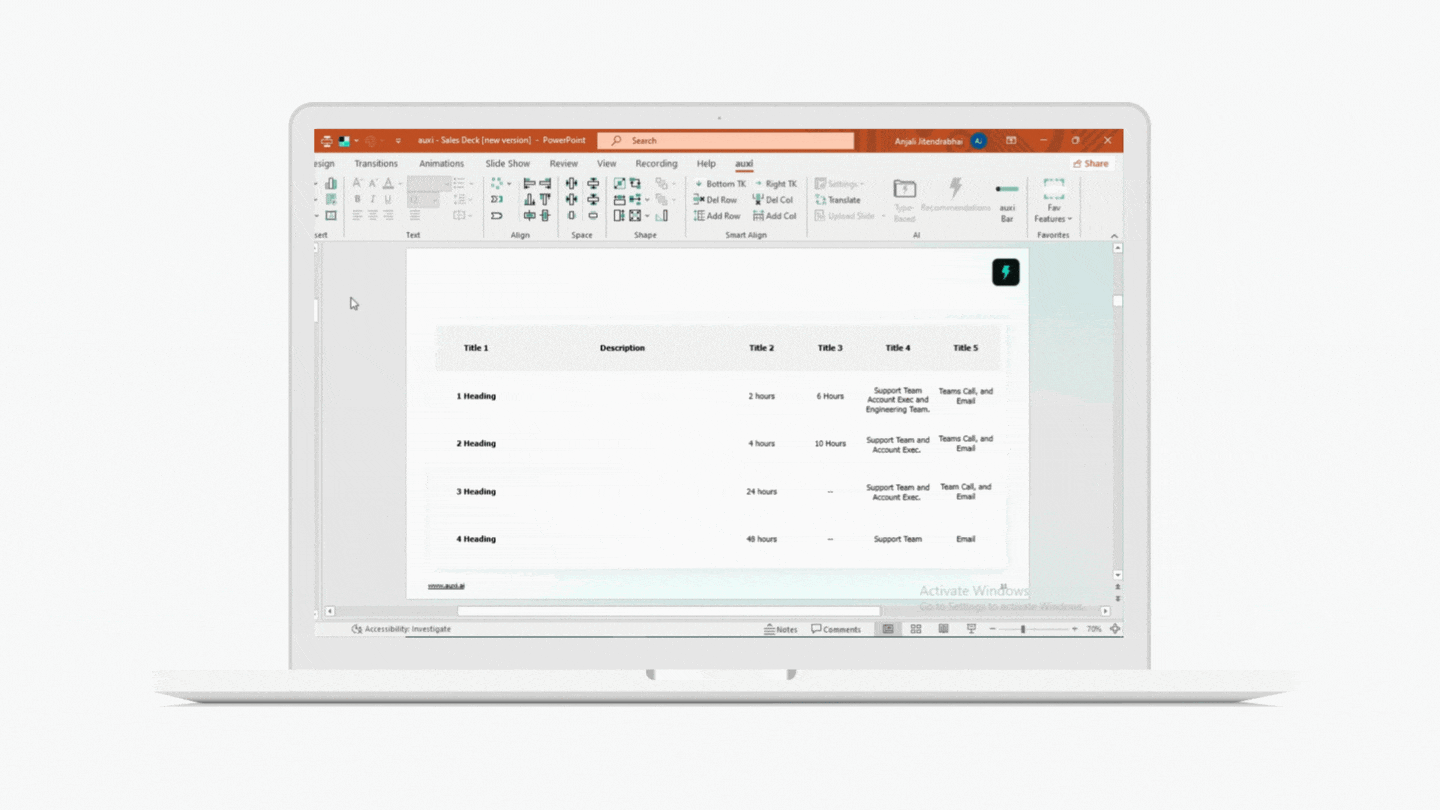This screenshot has width=1440, height=810.
Task: Click the horizontal scrollbar thumb
Action: [x=669, y=611]
